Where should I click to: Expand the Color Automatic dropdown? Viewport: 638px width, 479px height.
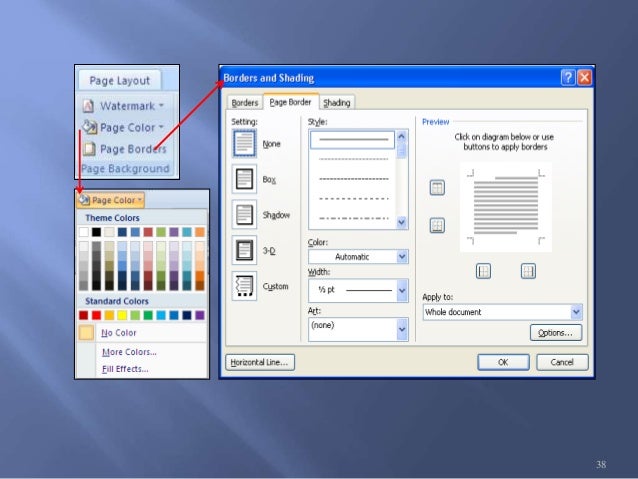click(x=402, y=256)
